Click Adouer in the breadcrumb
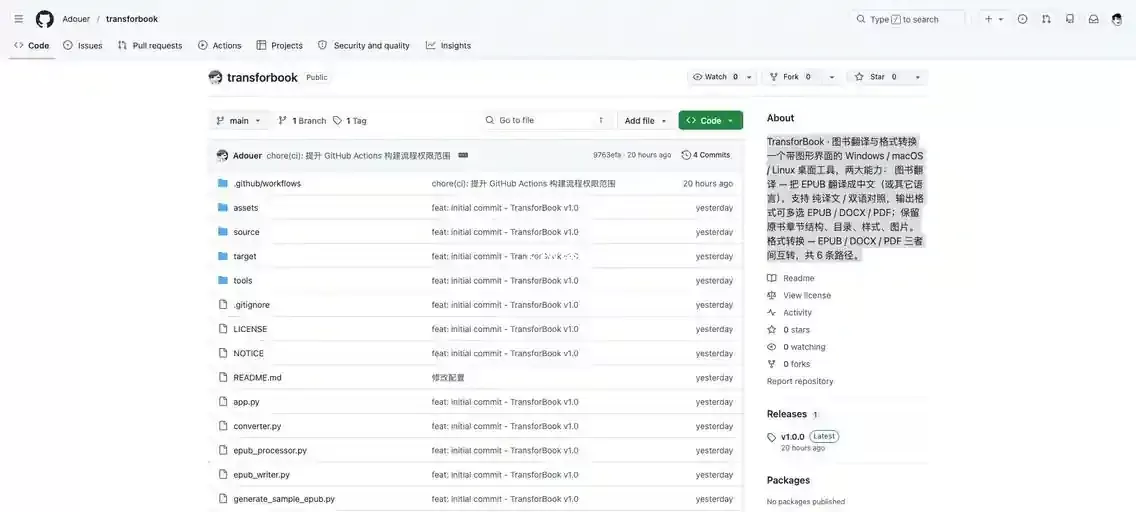This screenshot has width=1136, height=512. click(76, 19)
